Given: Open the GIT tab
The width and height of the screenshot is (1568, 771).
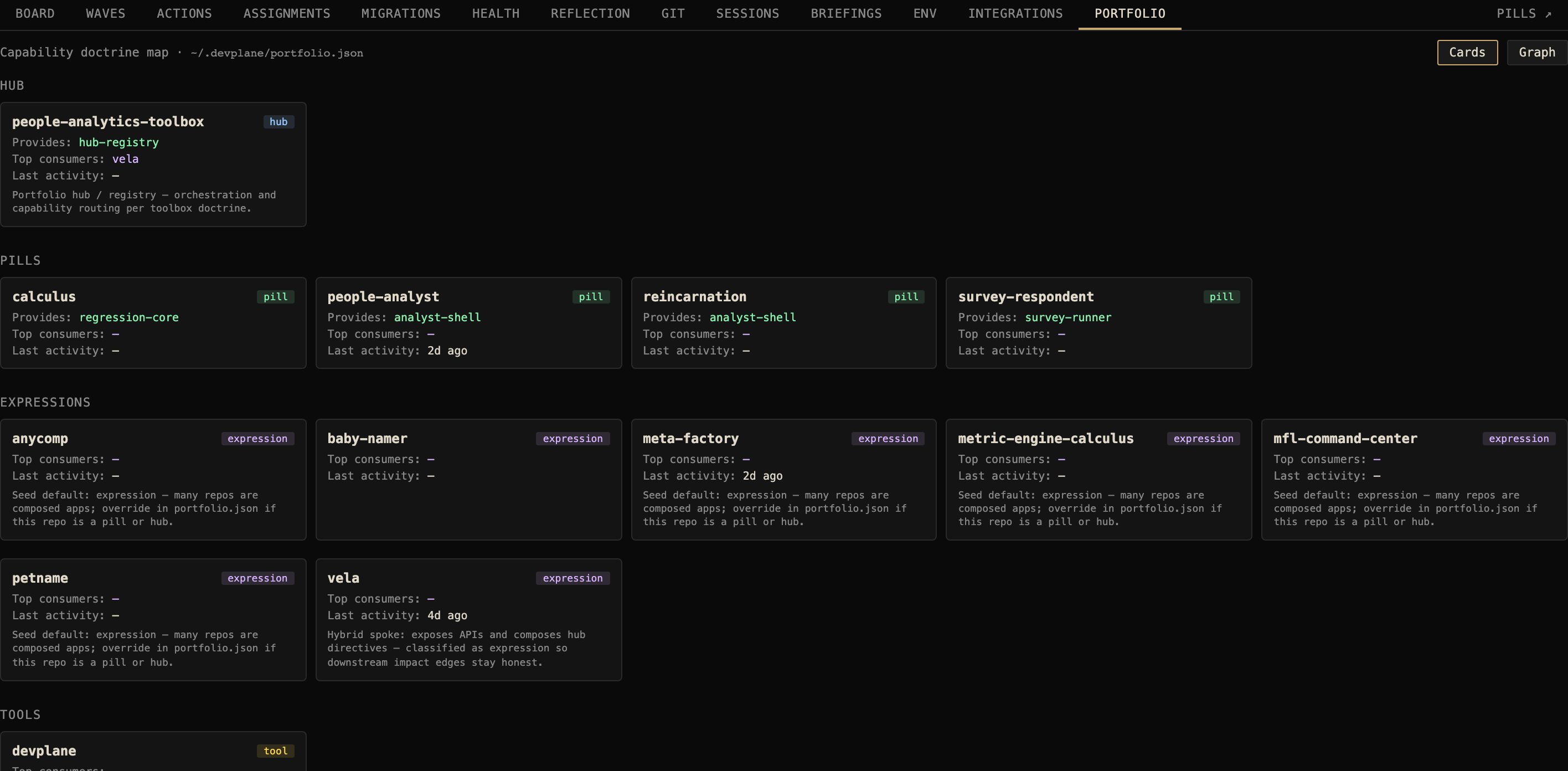Looking at the screenshot, I should click(x=673, y=13).
